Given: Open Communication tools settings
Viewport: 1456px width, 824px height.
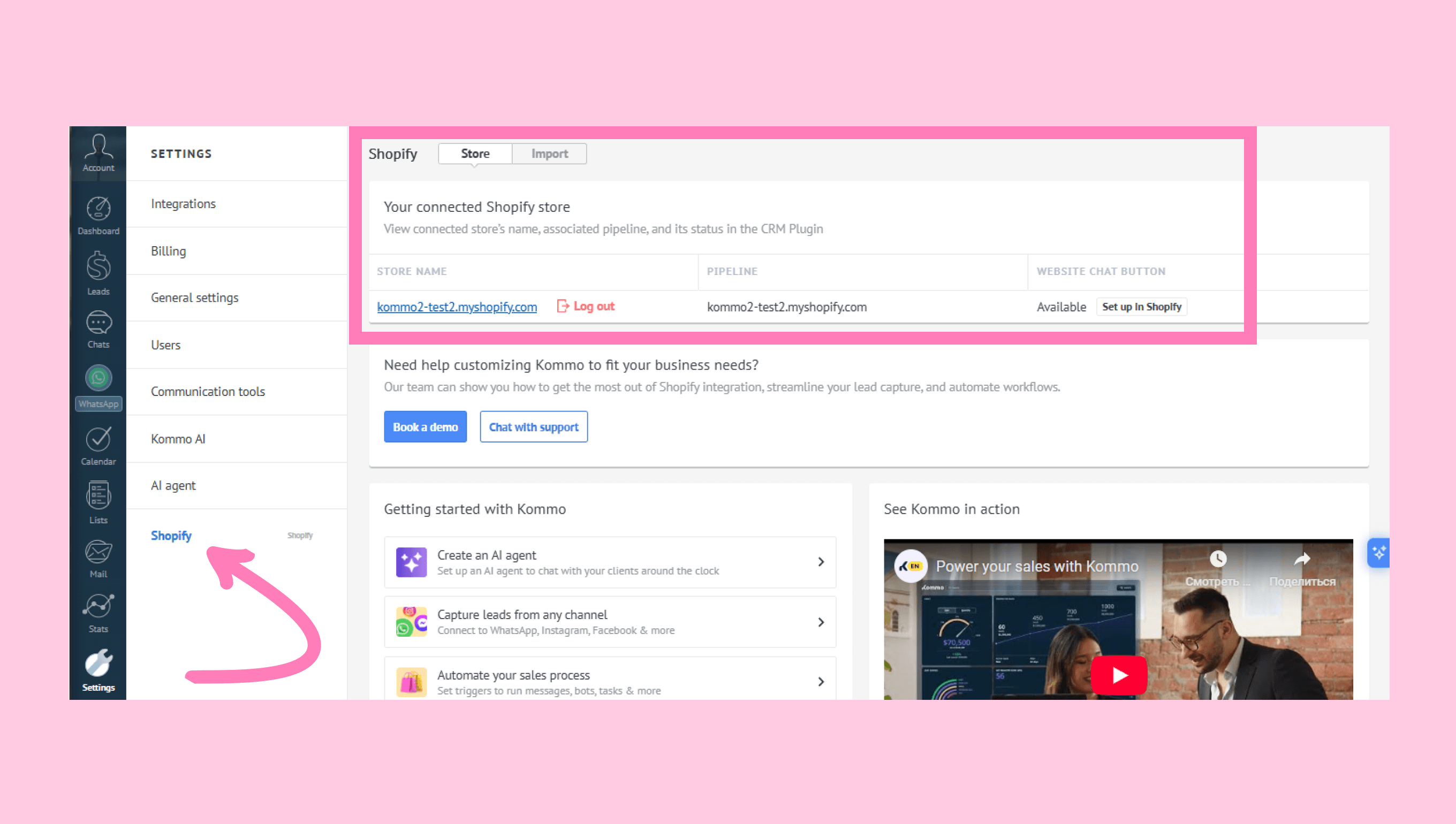Looking at the screenshot, I should click(x=237, y=392).
